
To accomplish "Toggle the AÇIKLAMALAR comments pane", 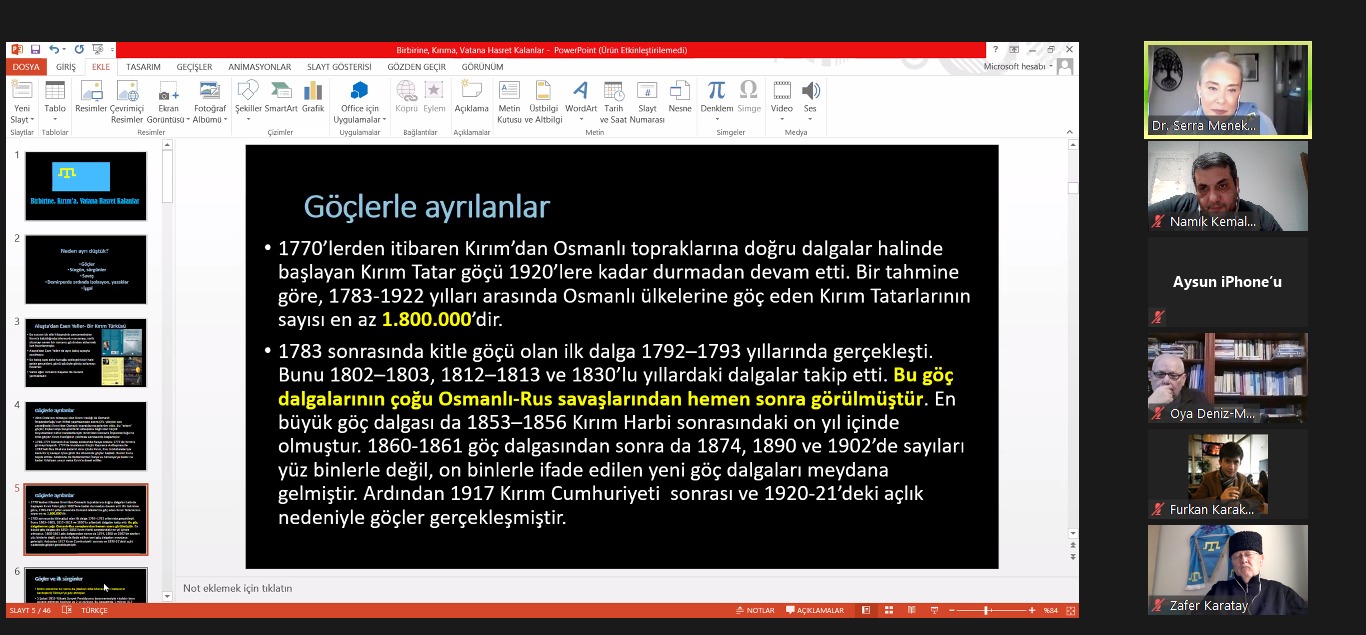I will pyautogui.click(x=814, y=610).
